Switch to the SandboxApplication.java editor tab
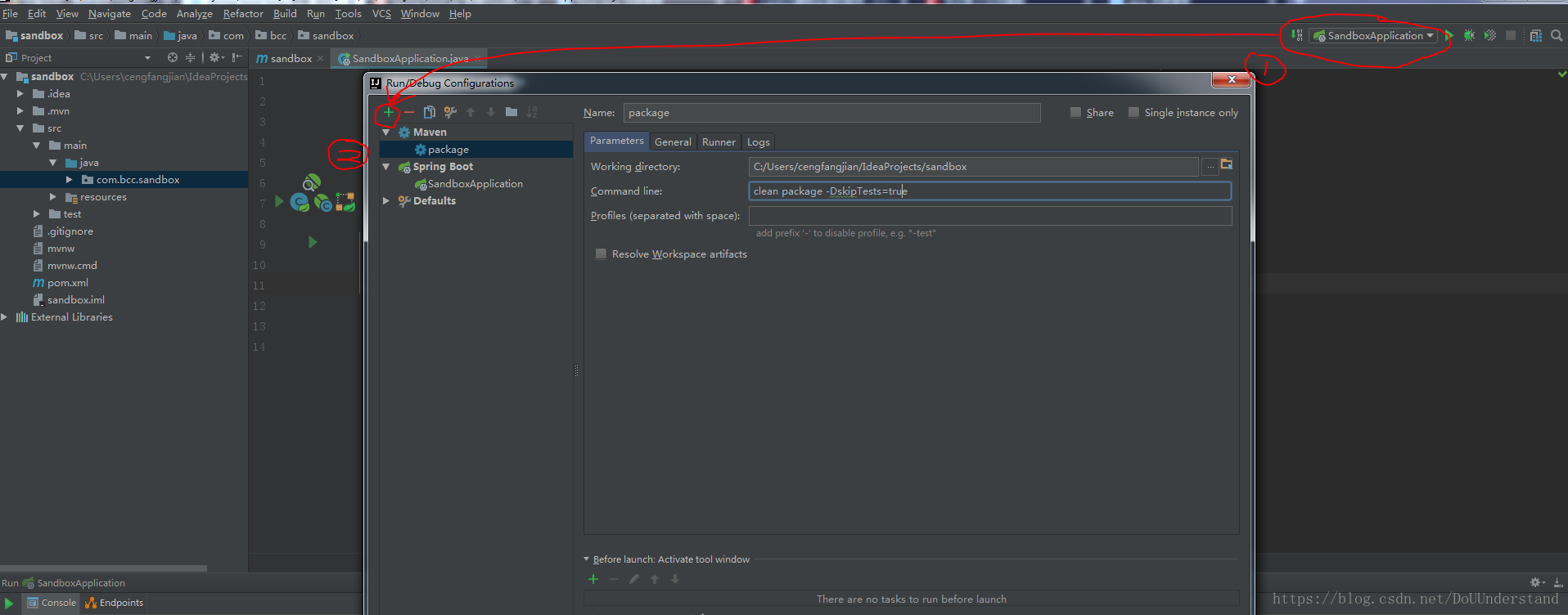The width and height of the screenshot is (1568, 615). [x=410, y=58]
